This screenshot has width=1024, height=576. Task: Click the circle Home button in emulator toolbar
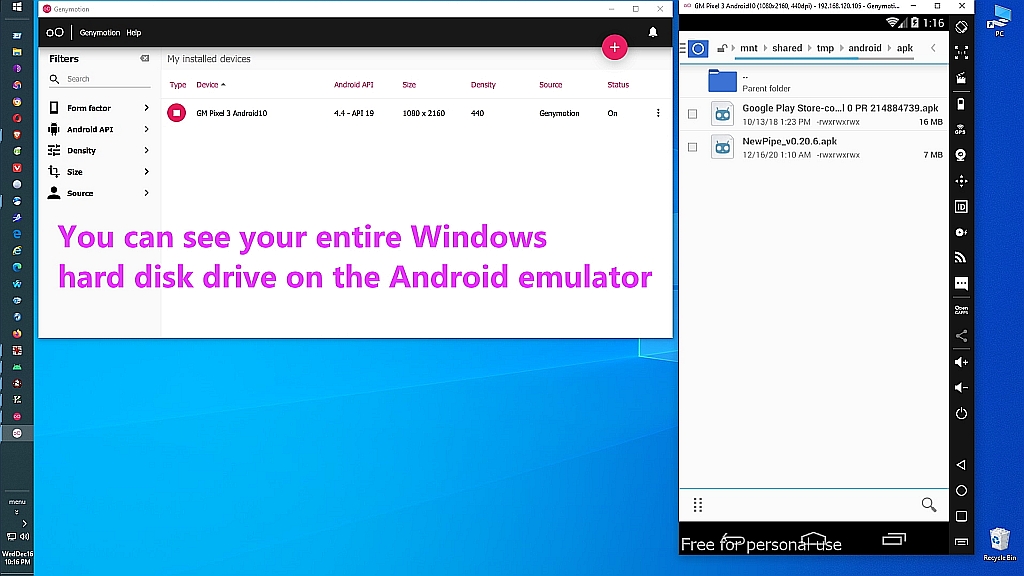[x=961, y=490]
